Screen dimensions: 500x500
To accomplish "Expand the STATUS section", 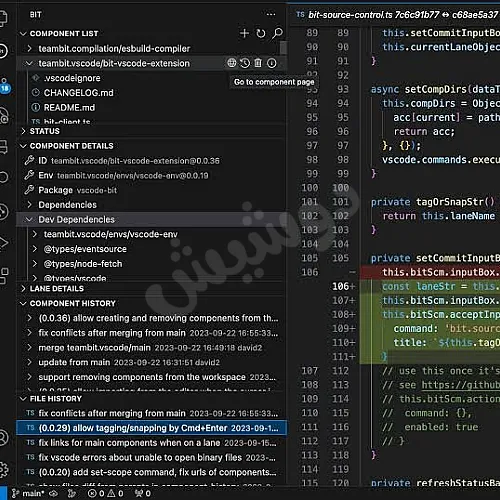I will [x=23, y=131].
